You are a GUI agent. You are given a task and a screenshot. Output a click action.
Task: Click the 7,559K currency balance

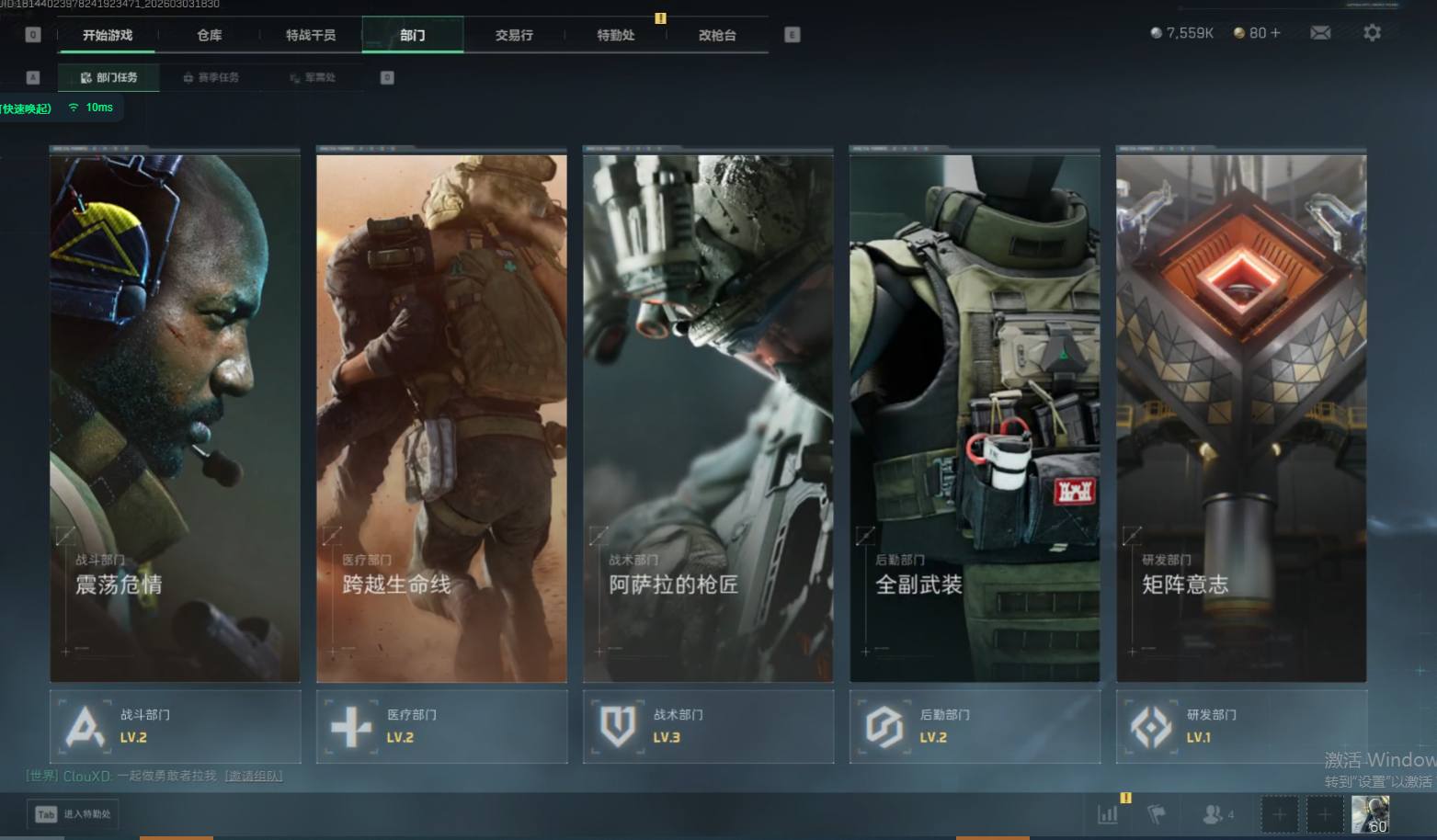(1190, 33)
